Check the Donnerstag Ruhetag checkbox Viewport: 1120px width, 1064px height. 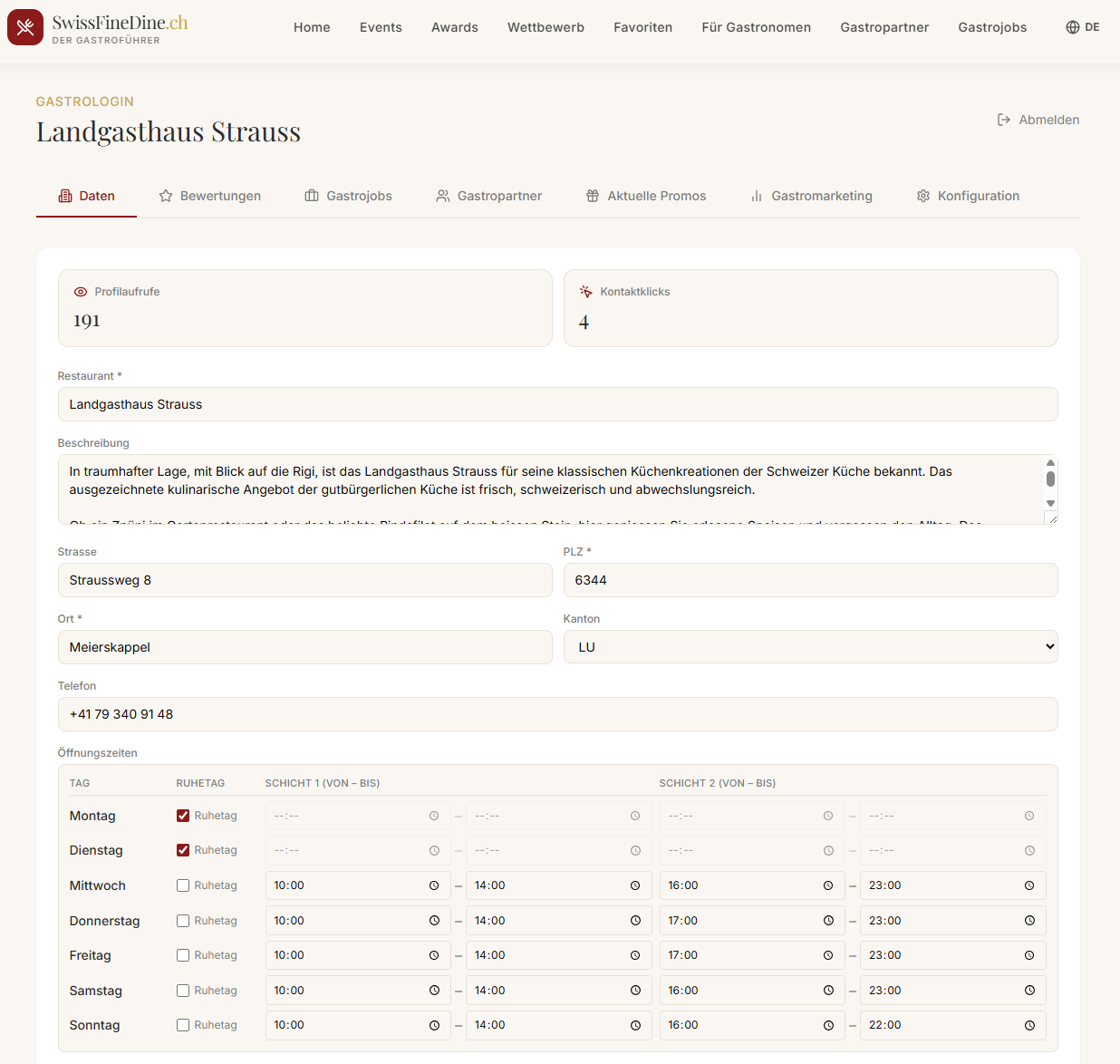[183, 921]
